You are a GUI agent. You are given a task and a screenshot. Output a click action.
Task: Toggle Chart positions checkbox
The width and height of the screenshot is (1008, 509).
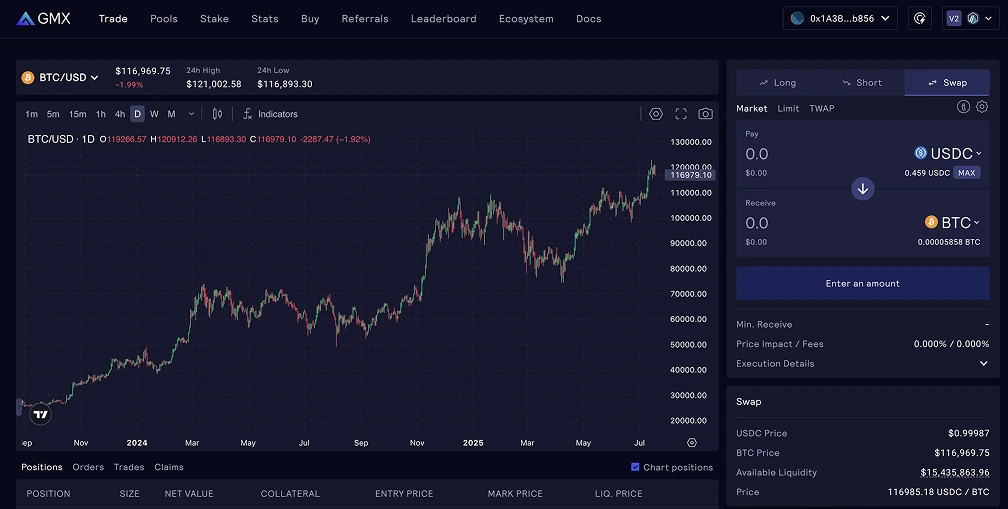[635, 467]
